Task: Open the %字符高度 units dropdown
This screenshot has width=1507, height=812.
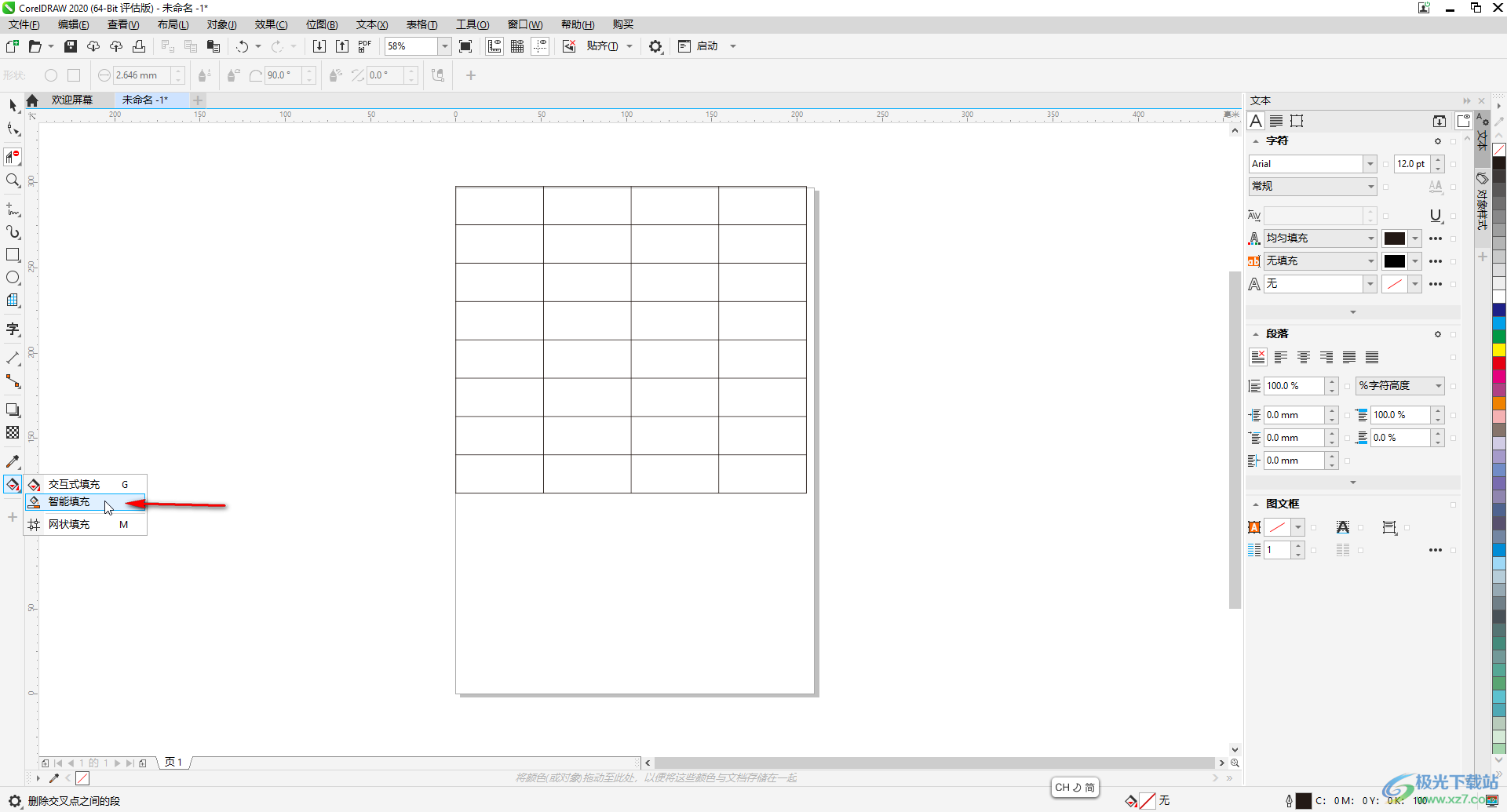Action: coord(1400,386)
